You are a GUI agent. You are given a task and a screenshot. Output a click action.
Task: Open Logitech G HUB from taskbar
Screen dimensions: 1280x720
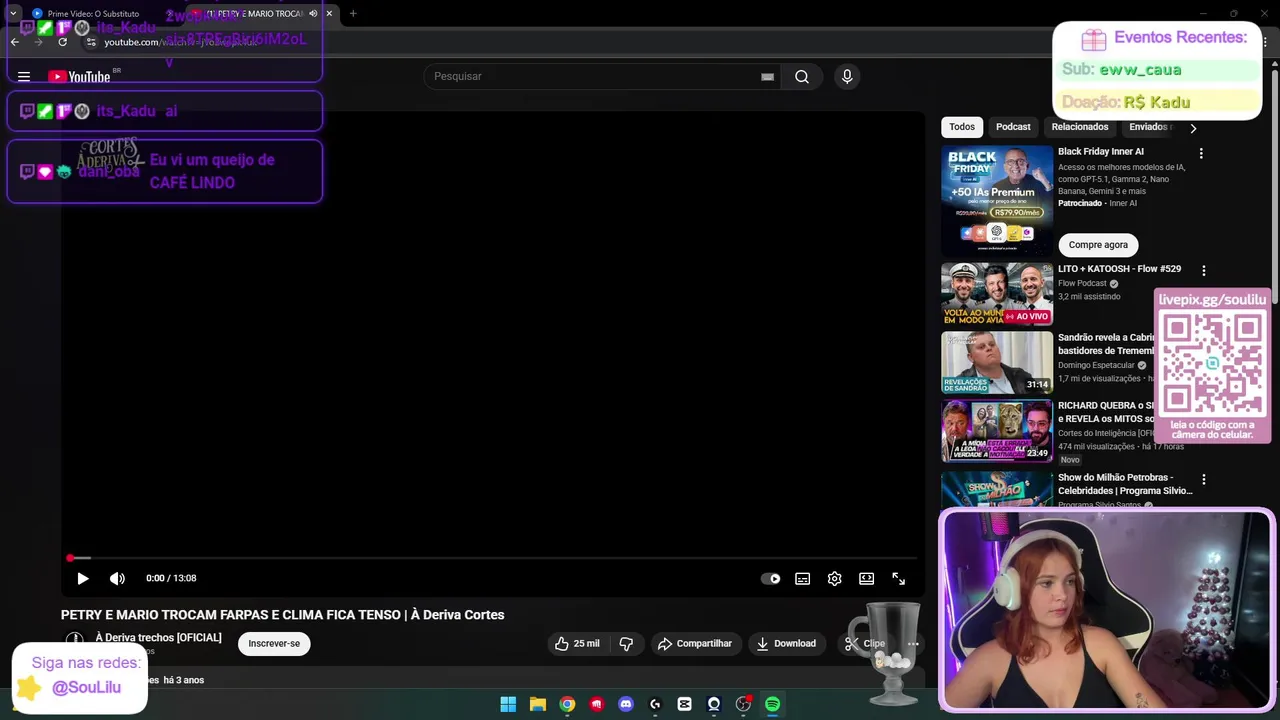(655, 704)
